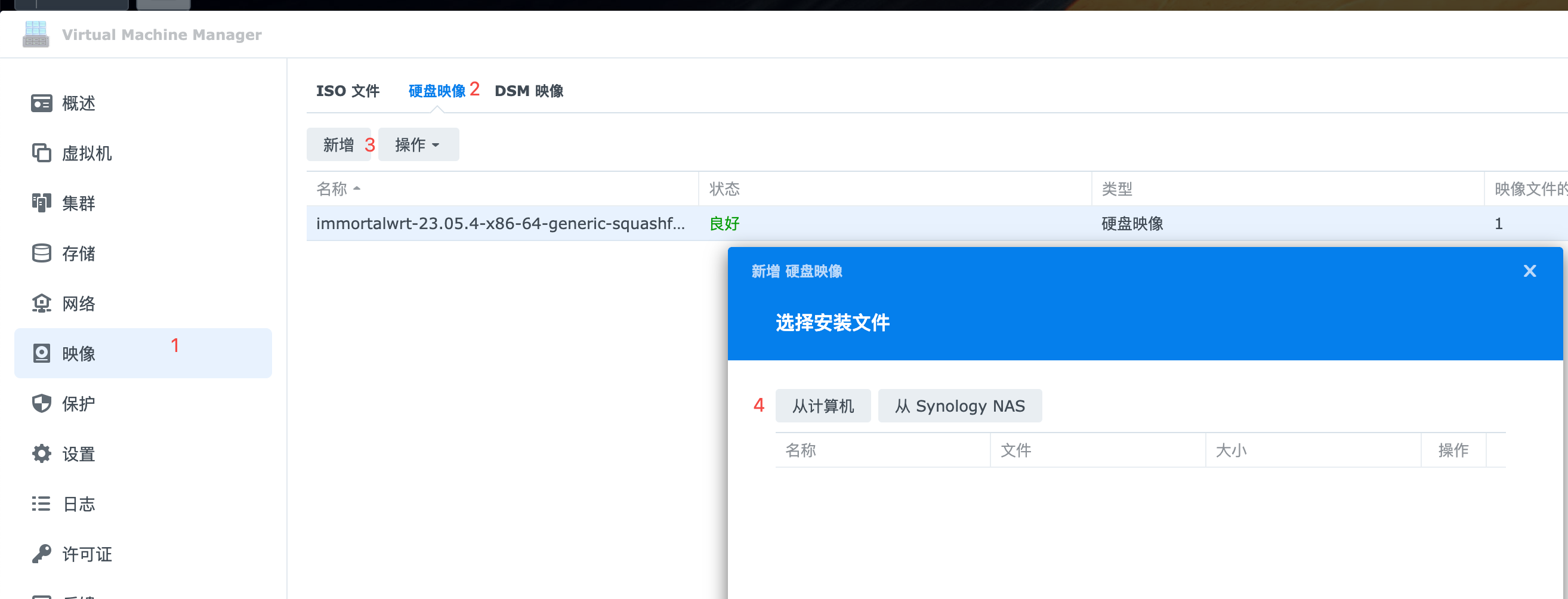This screenshot has height=599, width=1568.
Task: Expand the 操作 dropdown menu
Action: 418,144
